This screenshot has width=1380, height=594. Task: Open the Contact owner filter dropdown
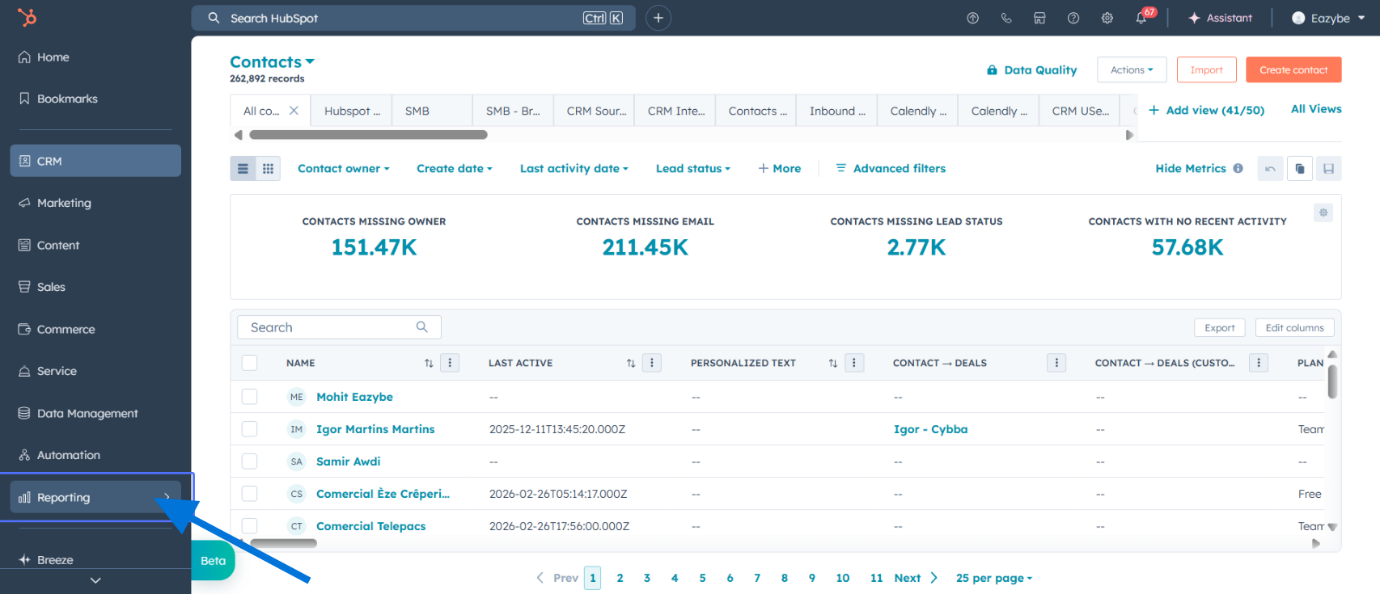tap(343, 169)
